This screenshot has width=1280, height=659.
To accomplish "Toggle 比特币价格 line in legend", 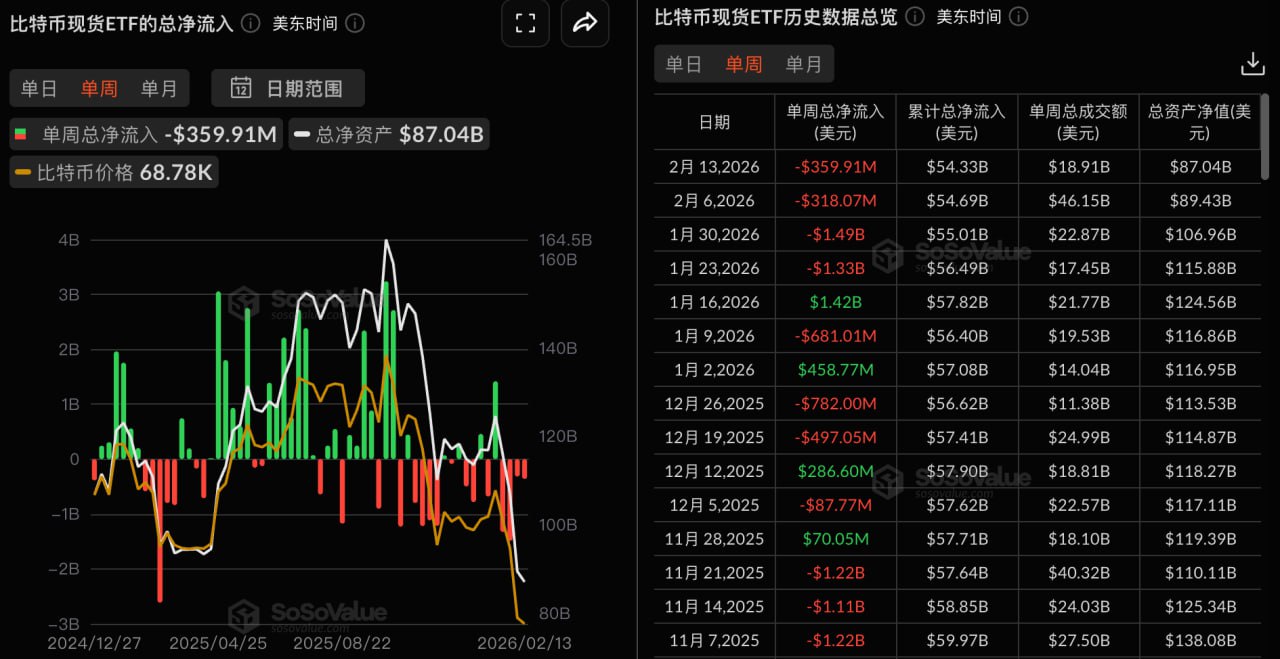I will coord(114,172).
